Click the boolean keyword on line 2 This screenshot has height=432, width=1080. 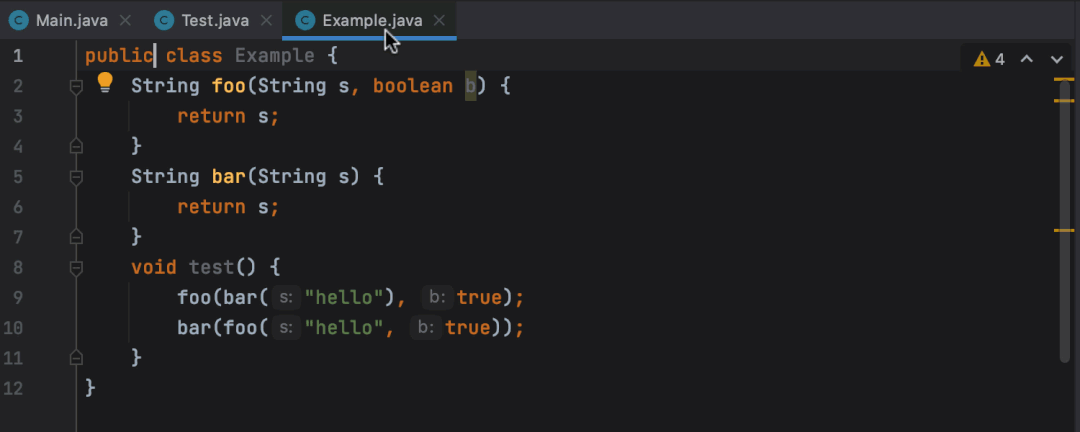click(413, 86)
